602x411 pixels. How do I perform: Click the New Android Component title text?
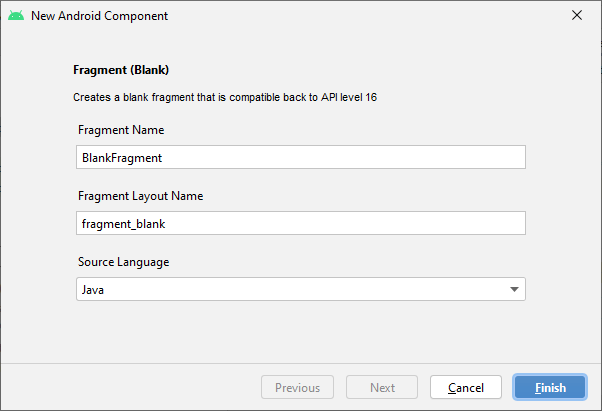pyautogui.click(x=99, y=16)
